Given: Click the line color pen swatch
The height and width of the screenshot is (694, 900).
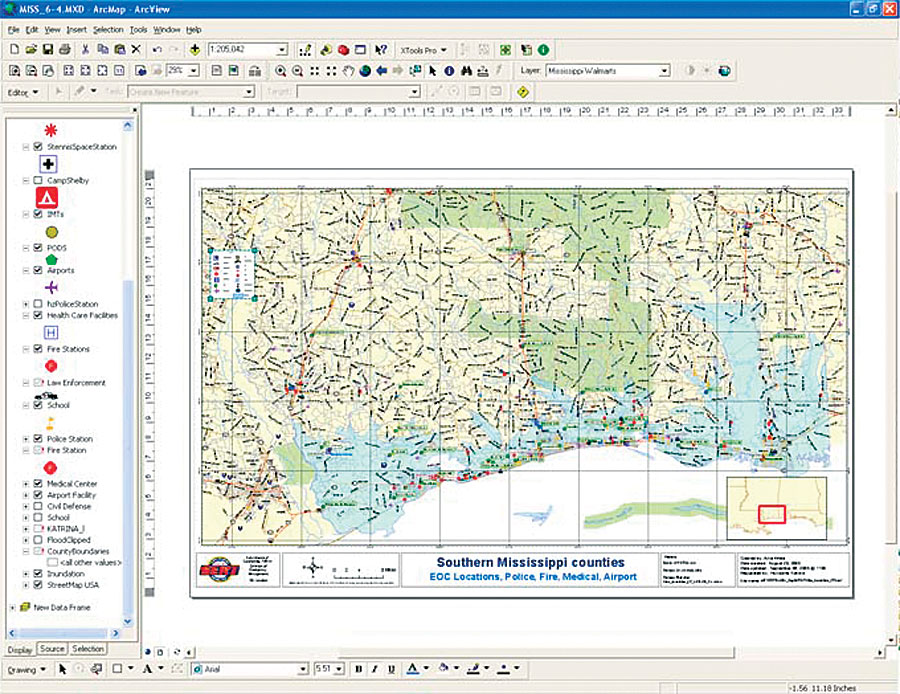Looking at the screenshot, I should click(474, 669).
